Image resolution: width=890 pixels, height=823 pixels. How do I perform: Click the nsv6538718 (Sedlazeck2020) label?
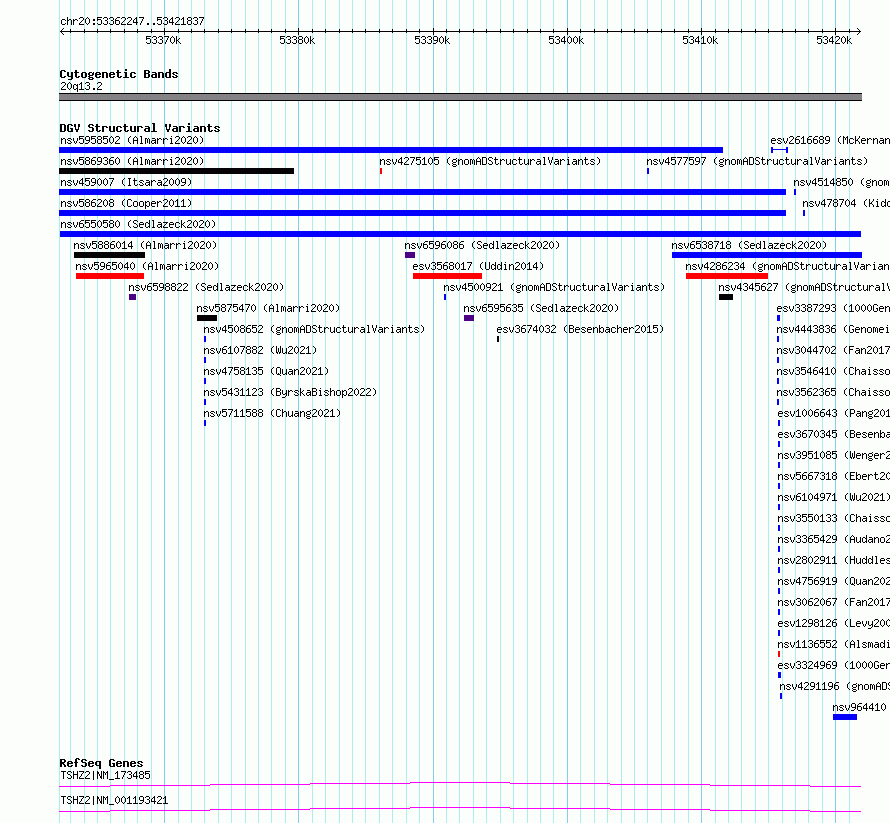749,245
